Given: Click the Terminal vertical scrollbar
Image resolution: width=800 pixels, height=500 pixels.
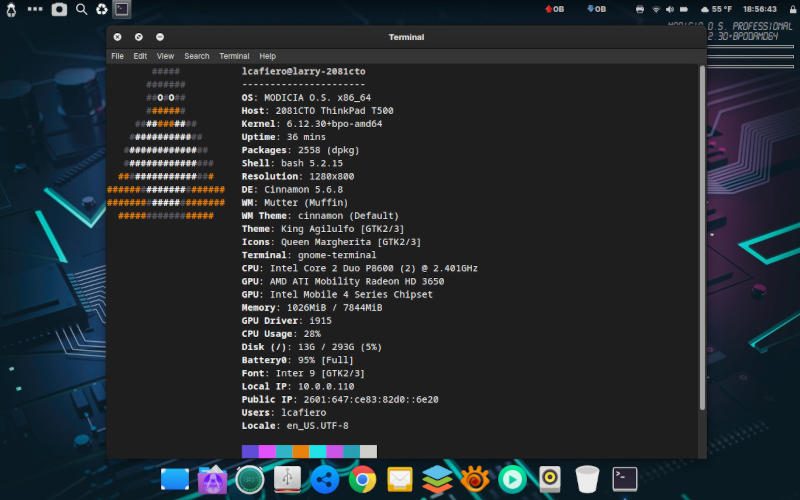Looking at the screenshot, I should [x=702, y=238].
